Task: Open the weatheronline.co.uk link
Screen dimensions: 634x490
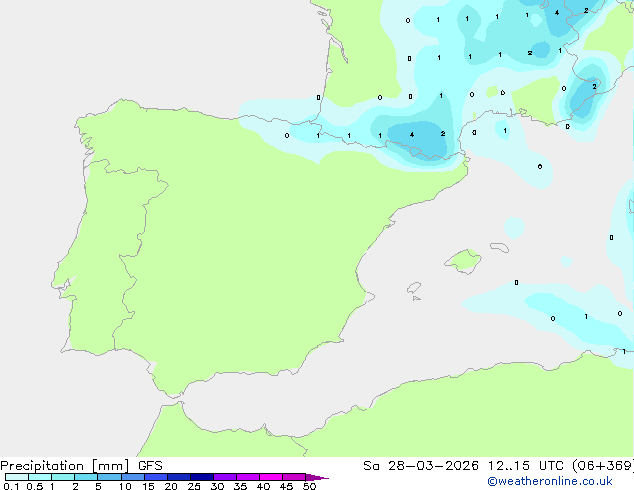Action: 550,481
